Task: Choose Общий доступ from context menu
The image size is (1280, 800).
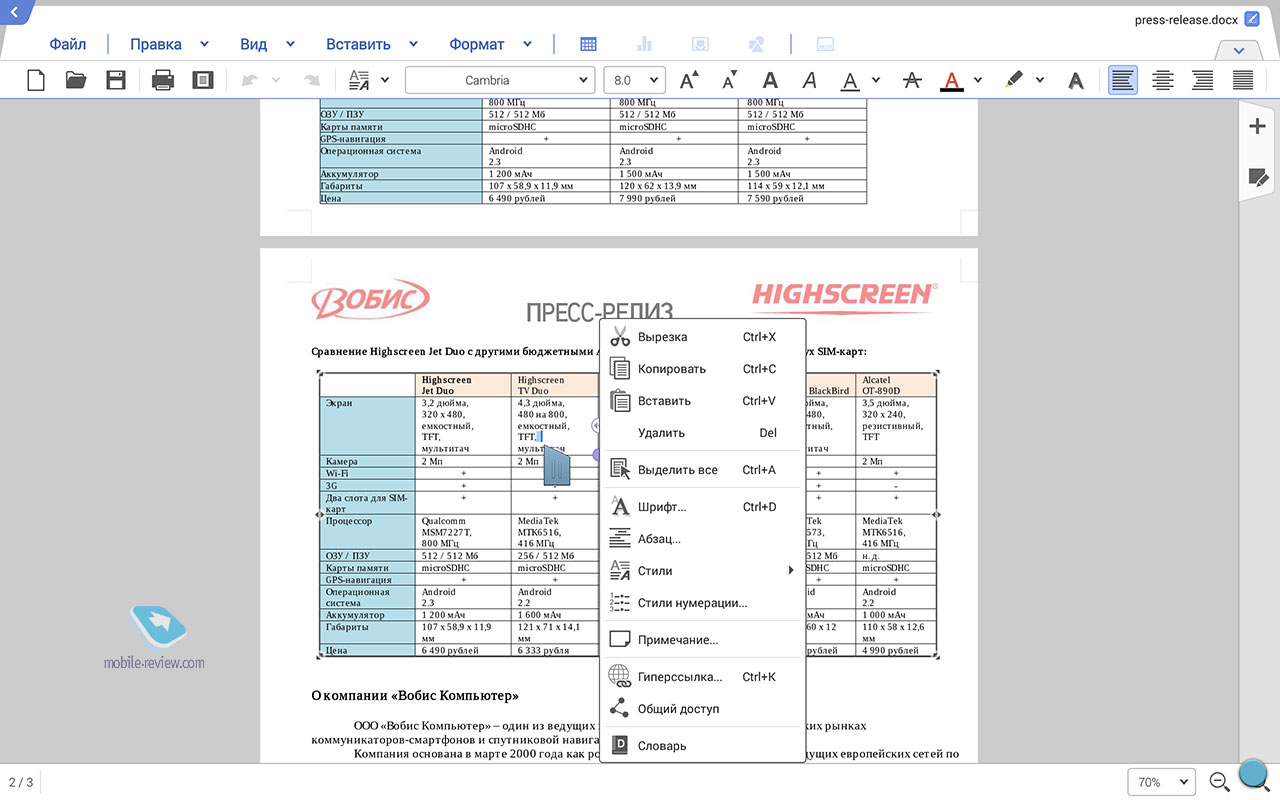Action: tap(702, 709)
